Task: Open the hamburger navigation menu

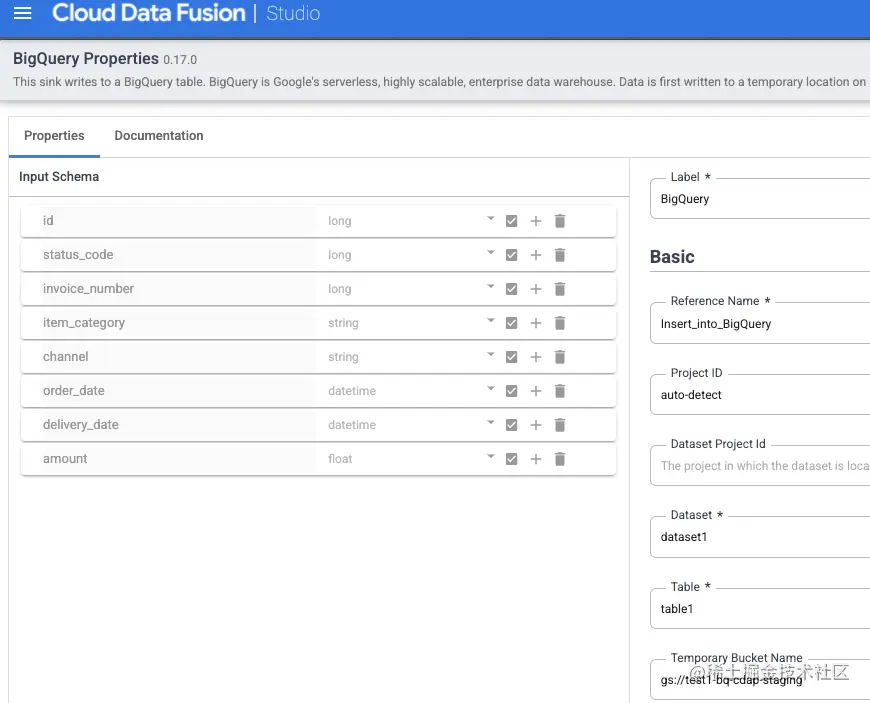Action: tap(22, 13)
